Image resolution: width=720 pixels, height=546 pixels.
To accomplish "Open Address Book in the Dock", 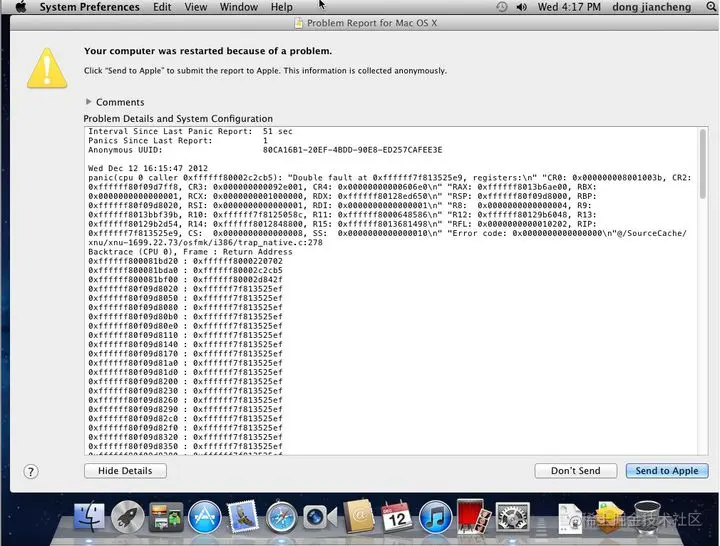I will click(x=359, y=517).
